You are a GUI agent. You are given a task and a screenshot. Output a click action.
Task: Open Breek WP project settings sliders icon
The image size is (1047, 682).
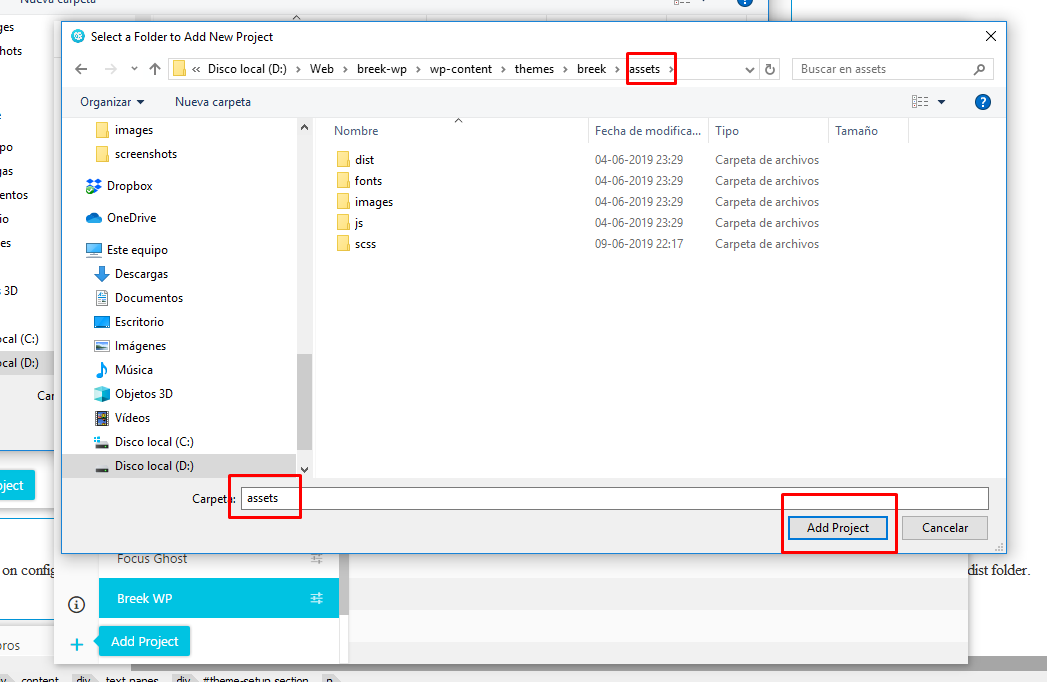[317, 598]
